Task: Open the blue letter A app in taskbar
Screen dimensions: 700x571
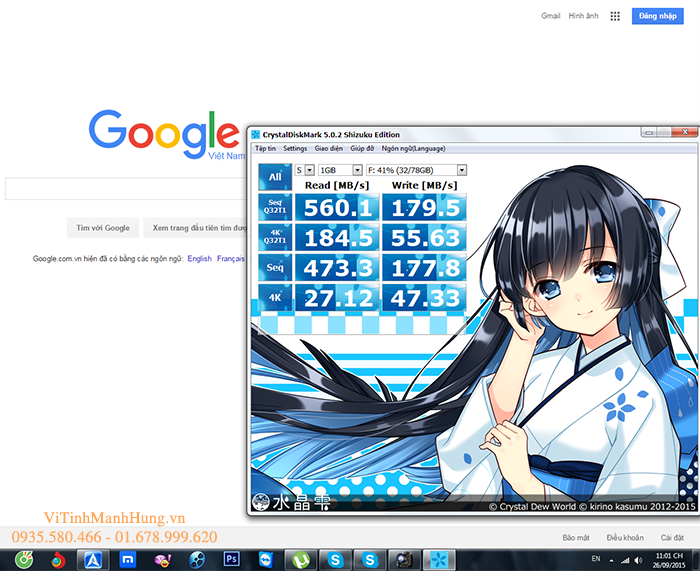Action: 93,560
